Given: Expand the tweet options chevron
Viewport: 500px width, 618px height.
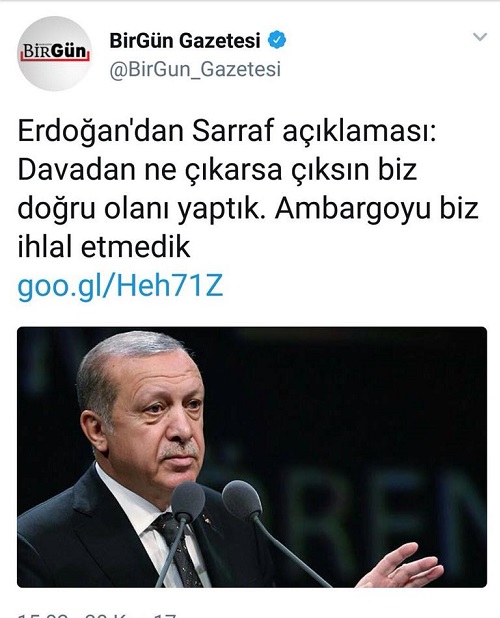Looking at the screenshot, I should click(x=480, y=37).
